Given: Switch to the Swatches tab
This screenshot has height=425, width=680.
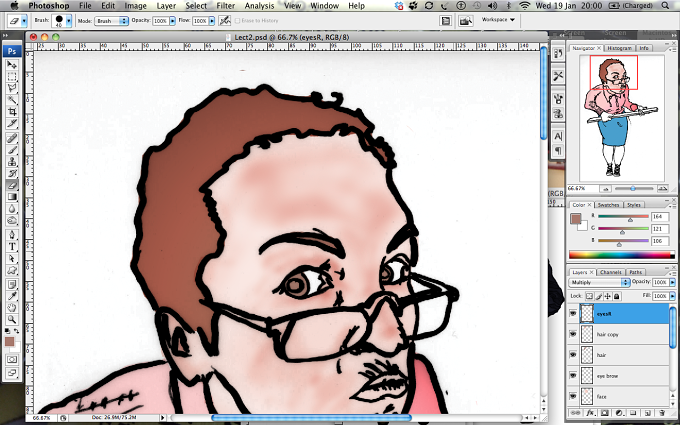Looking at the screenshot, I should tap(608, 205).
